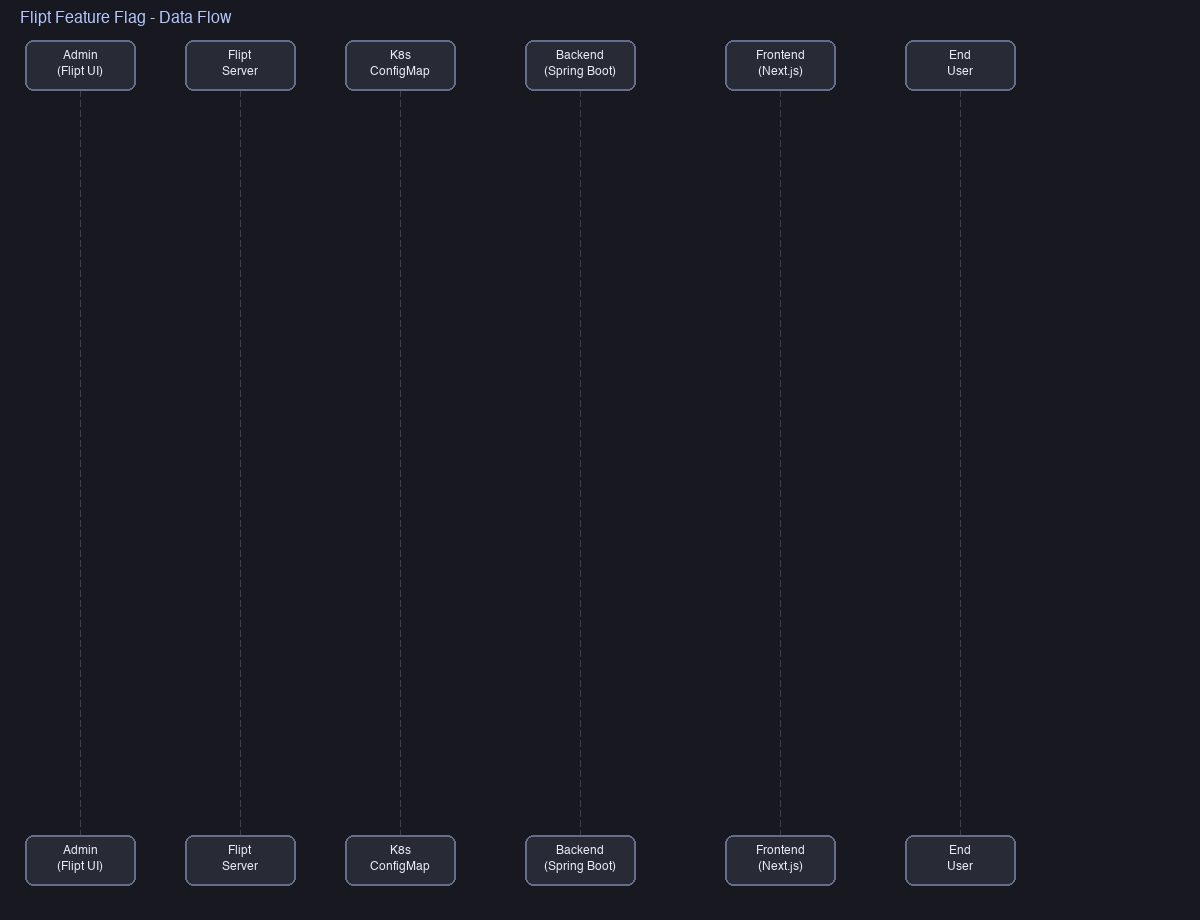Select the top Admin (Flipt UI) actor box
The image size is (1200, 920).
(80, 65)
